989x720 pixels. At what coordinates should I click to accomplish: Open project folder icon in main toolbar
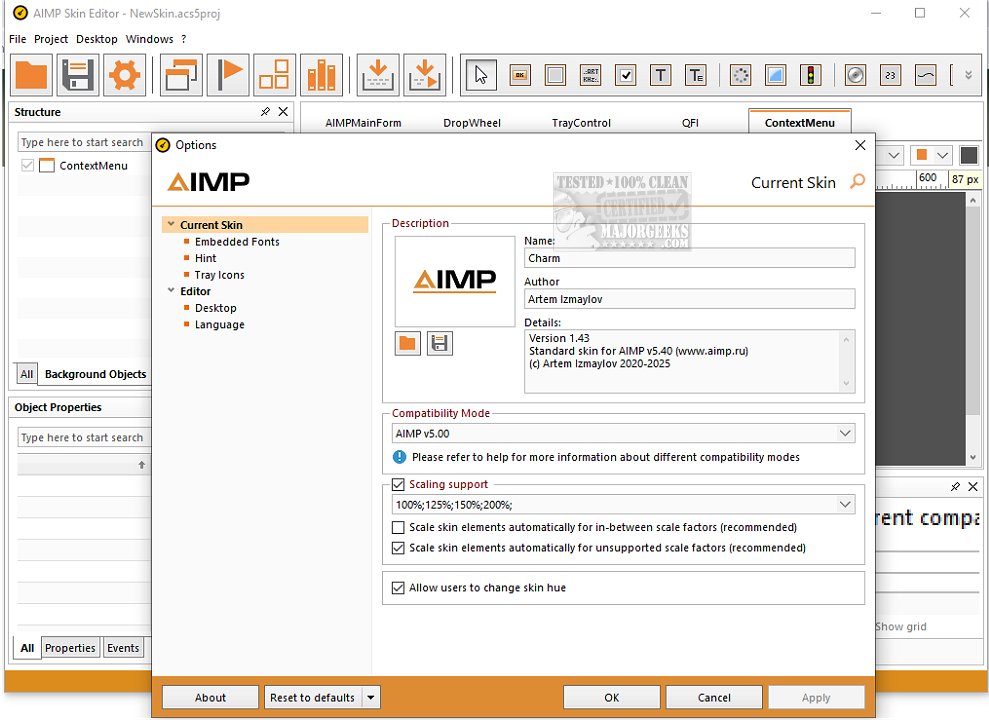(31, 75)
